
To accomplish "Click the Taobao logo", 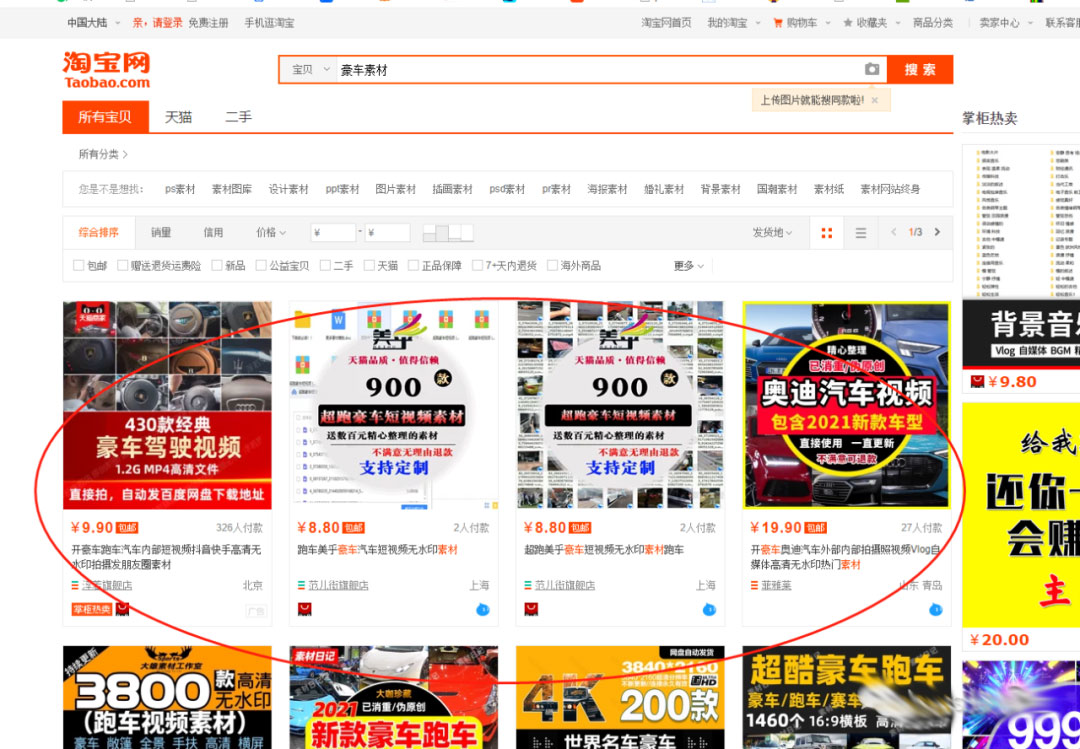I will point(107,70).
